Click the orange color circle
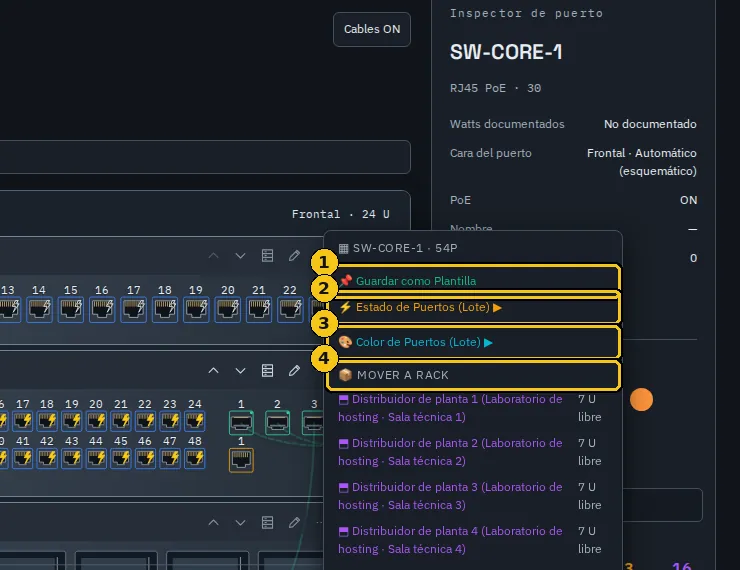This screenshot has width=740, height=570. [x=641, y=400]
